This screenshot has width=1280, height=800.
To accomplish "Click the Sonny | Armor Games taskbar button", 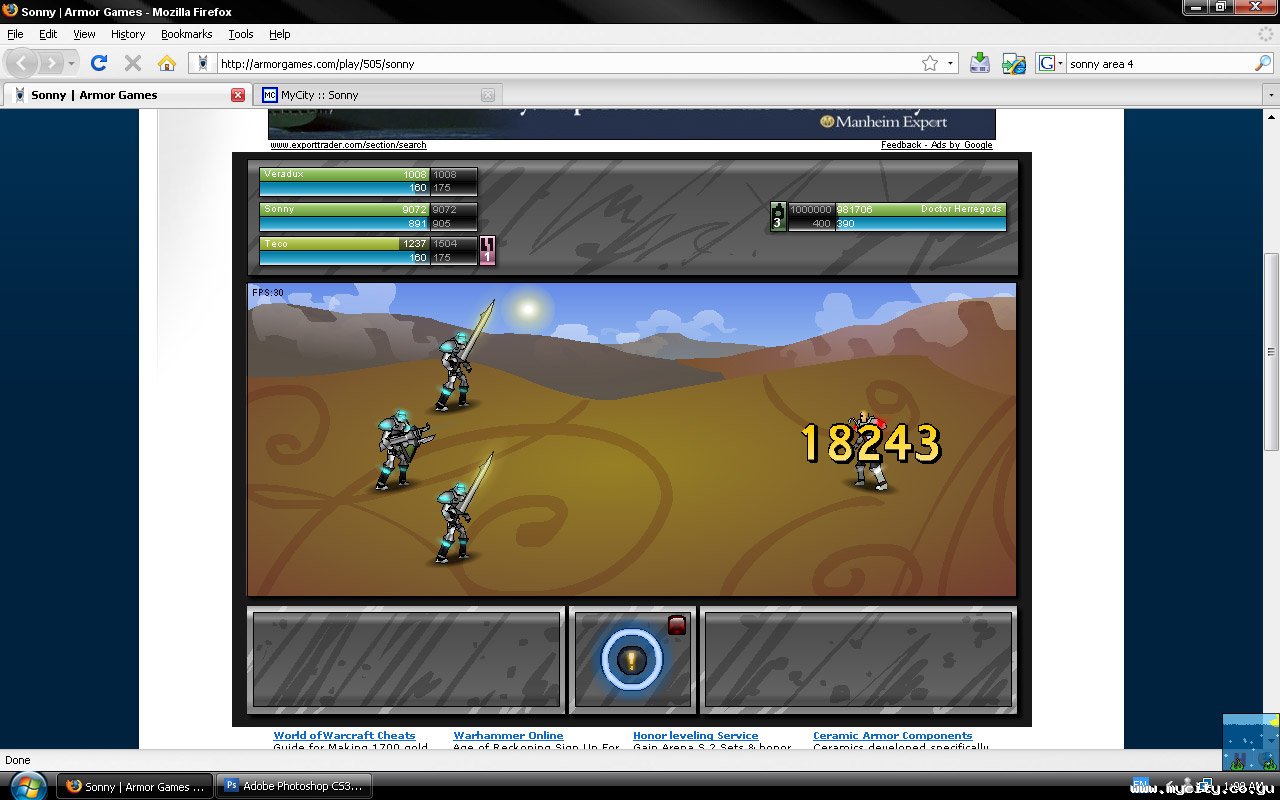I will [135, 786].
